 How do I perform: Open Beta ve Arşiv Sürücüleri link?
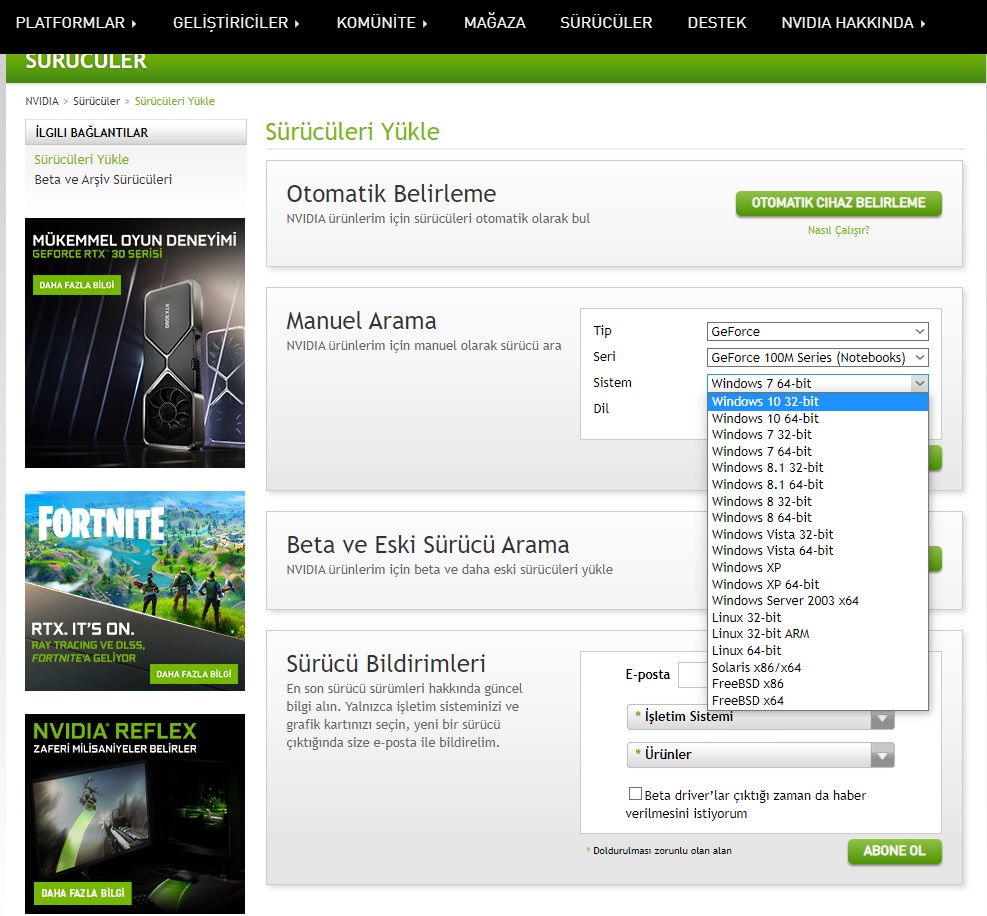click(103, 179)
